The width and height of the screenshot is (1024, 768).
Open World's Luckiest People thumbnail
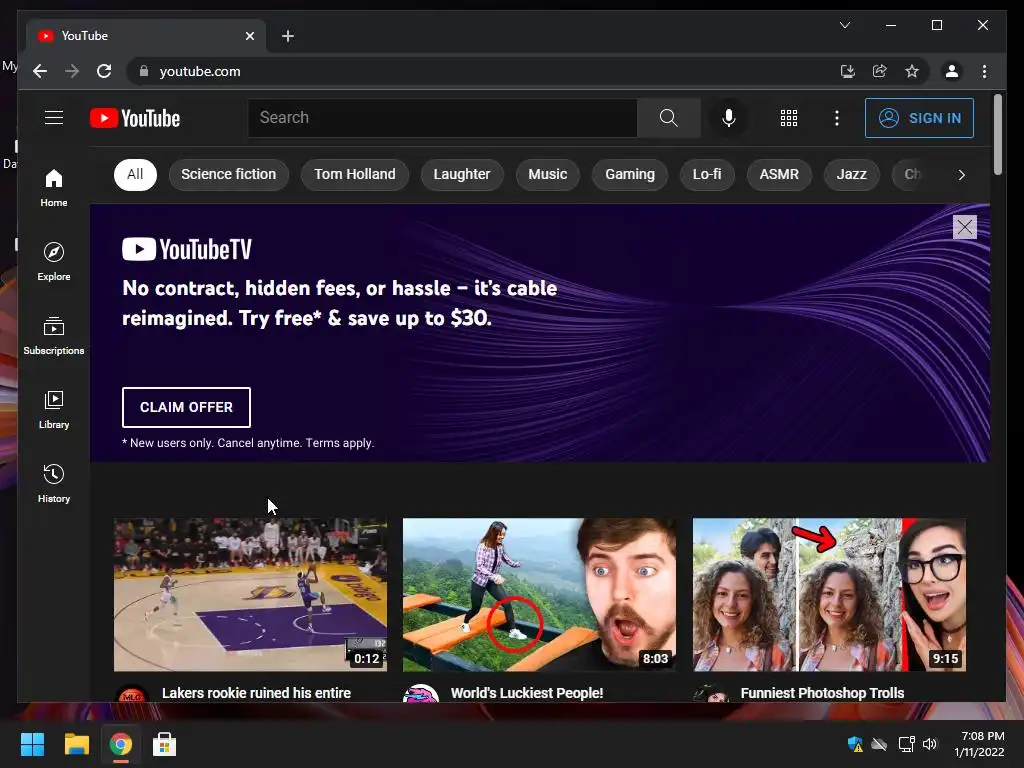(539, 594)
